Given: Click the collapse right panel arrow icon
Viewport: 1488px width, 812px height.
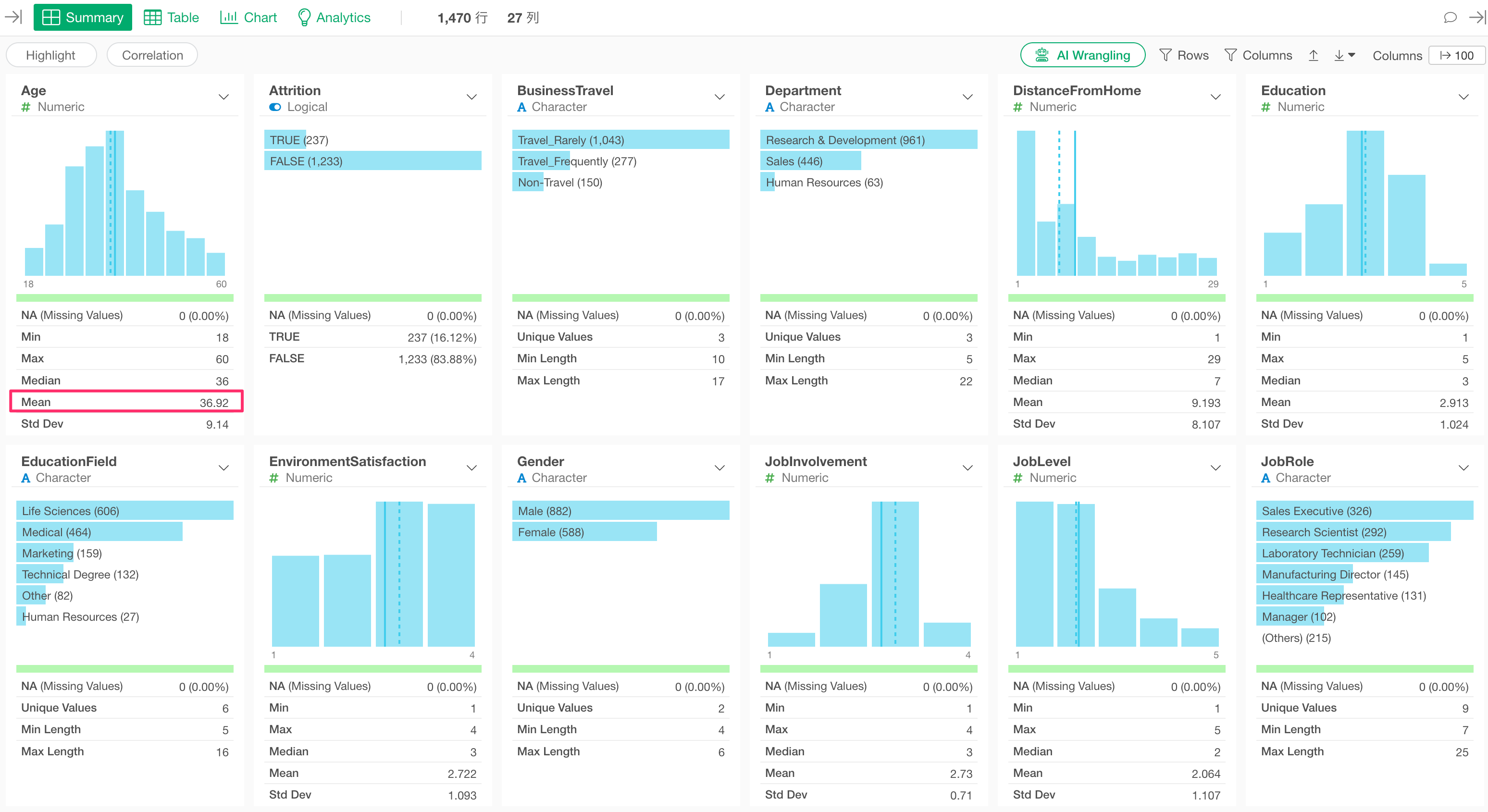Looking at the screenshot, I should pos(1476,17).
